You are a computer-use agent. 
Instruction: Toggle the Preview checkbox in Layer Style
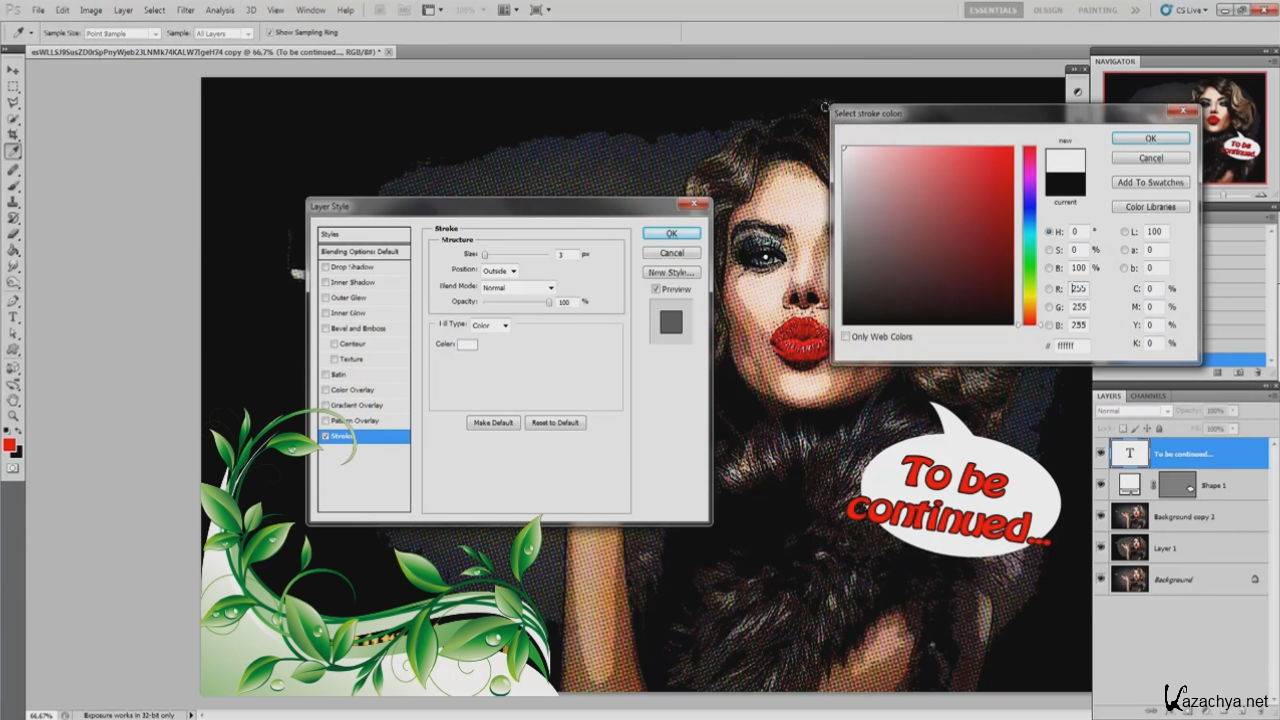[x=655, y=289]
